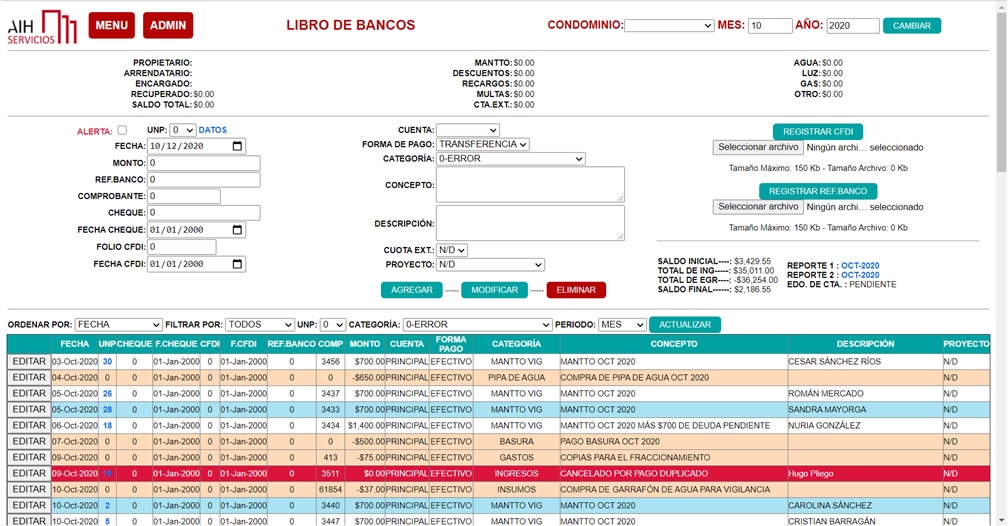
Task: Open the PERIODO dropdown showing MES
Action: pyautogui.click(x=622, y=325)
